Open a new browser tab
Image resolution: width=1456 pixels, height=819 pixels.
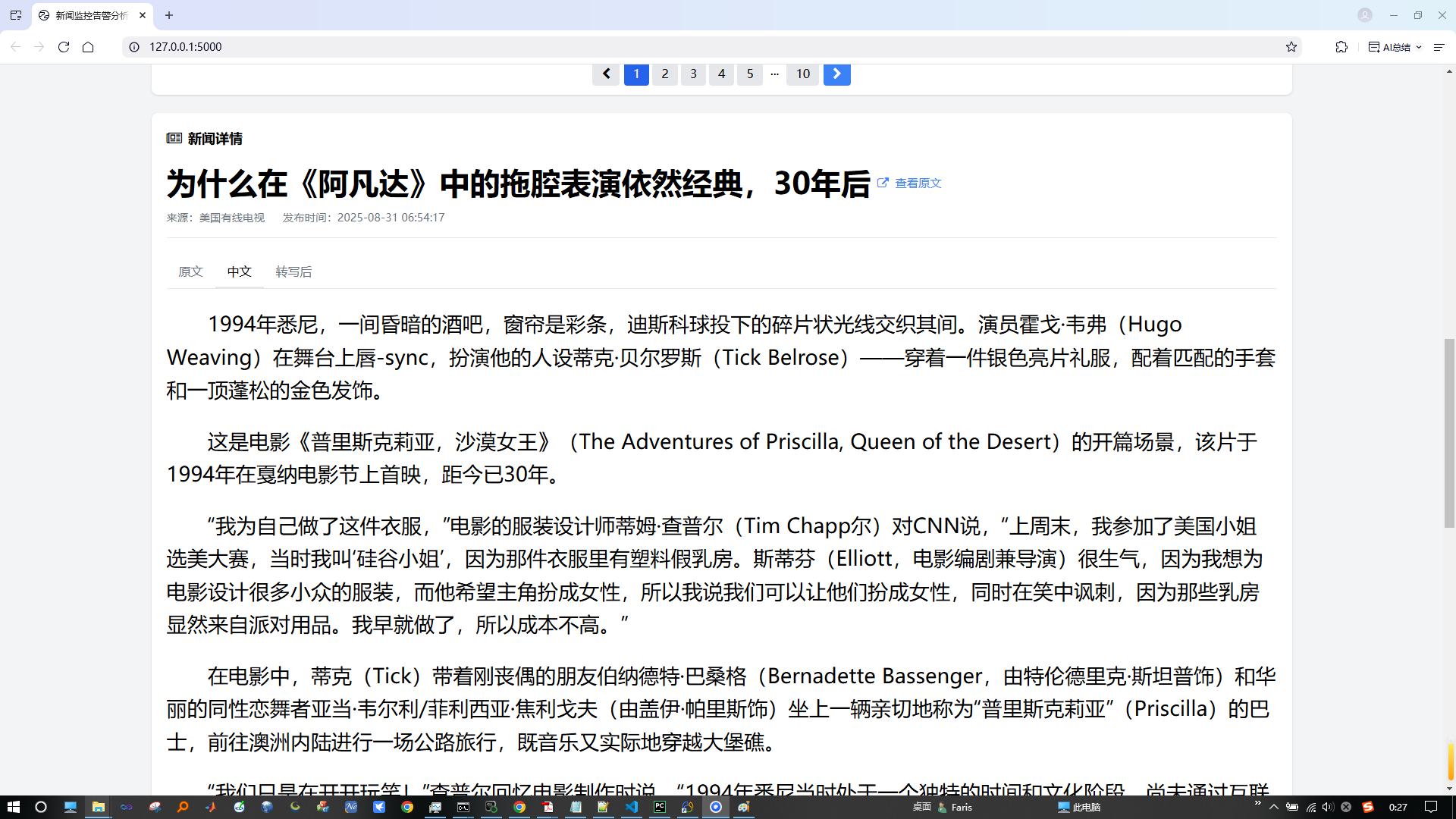(169, 15)
